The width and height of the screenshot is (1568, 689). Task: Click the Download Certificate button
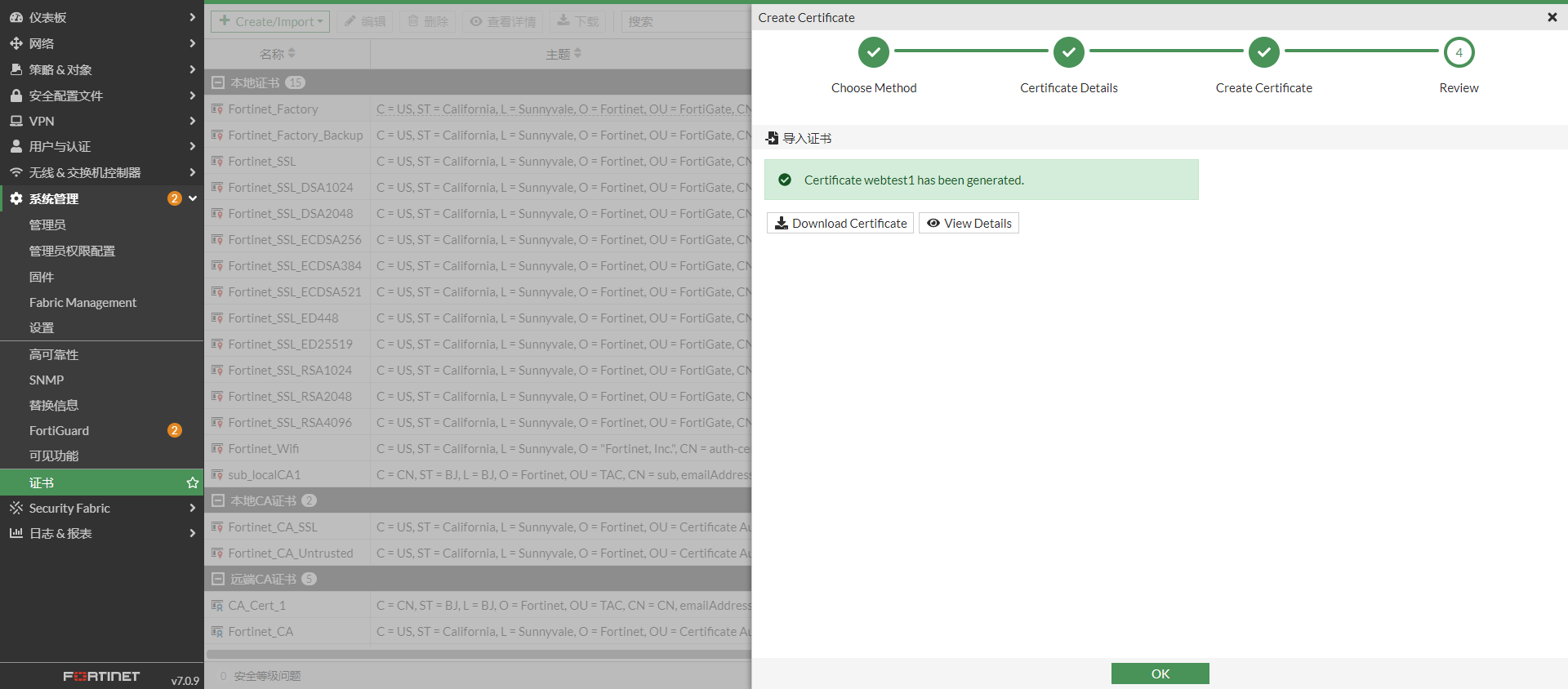[x=840, y=223]
